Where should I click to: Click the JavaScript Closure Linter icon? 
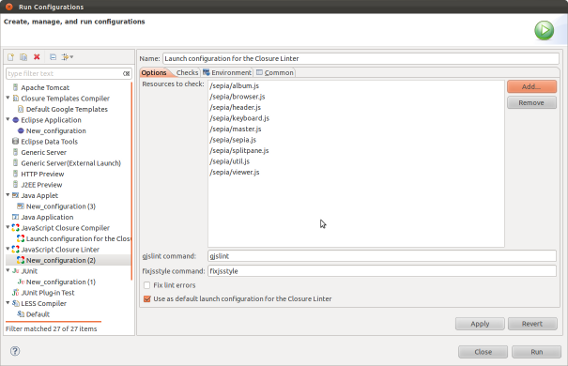(x=16, y=249)
